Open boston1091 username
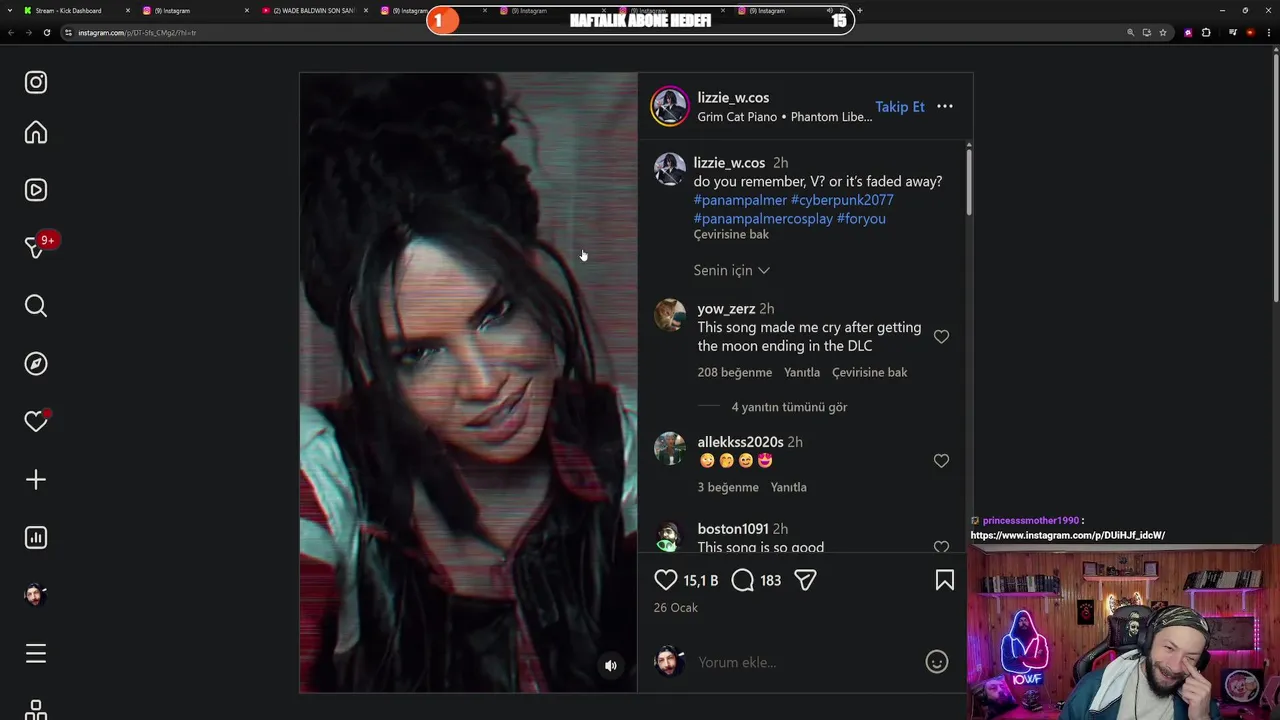Screen dimensions: 1280x720 tap(733, 529)
